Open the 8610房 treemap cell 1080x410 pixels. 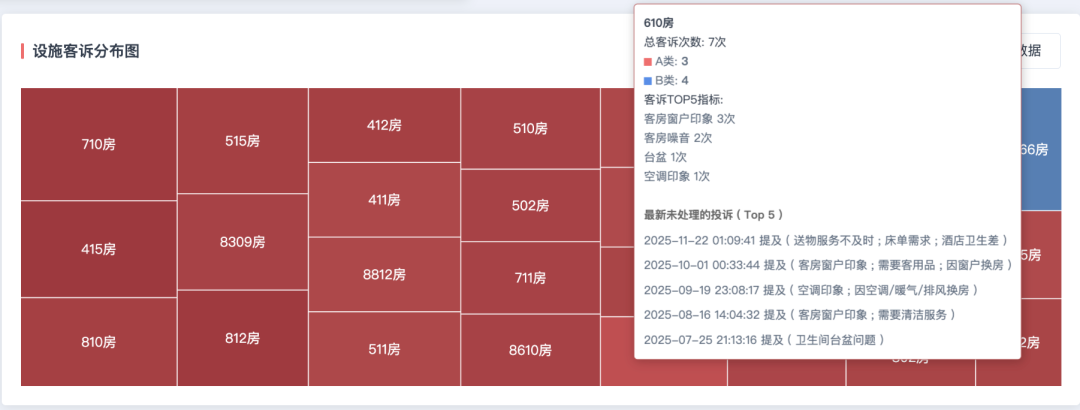[x=530, y=350]
